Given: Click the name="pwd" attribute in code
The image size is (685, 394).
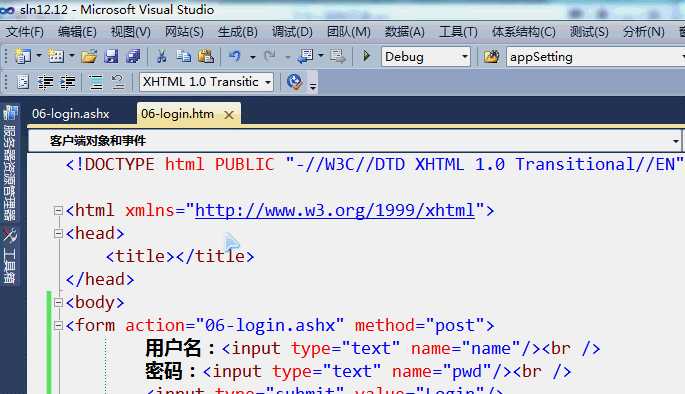Looking at the screenshot, I should pyautogui.click(x=442, y=372).
